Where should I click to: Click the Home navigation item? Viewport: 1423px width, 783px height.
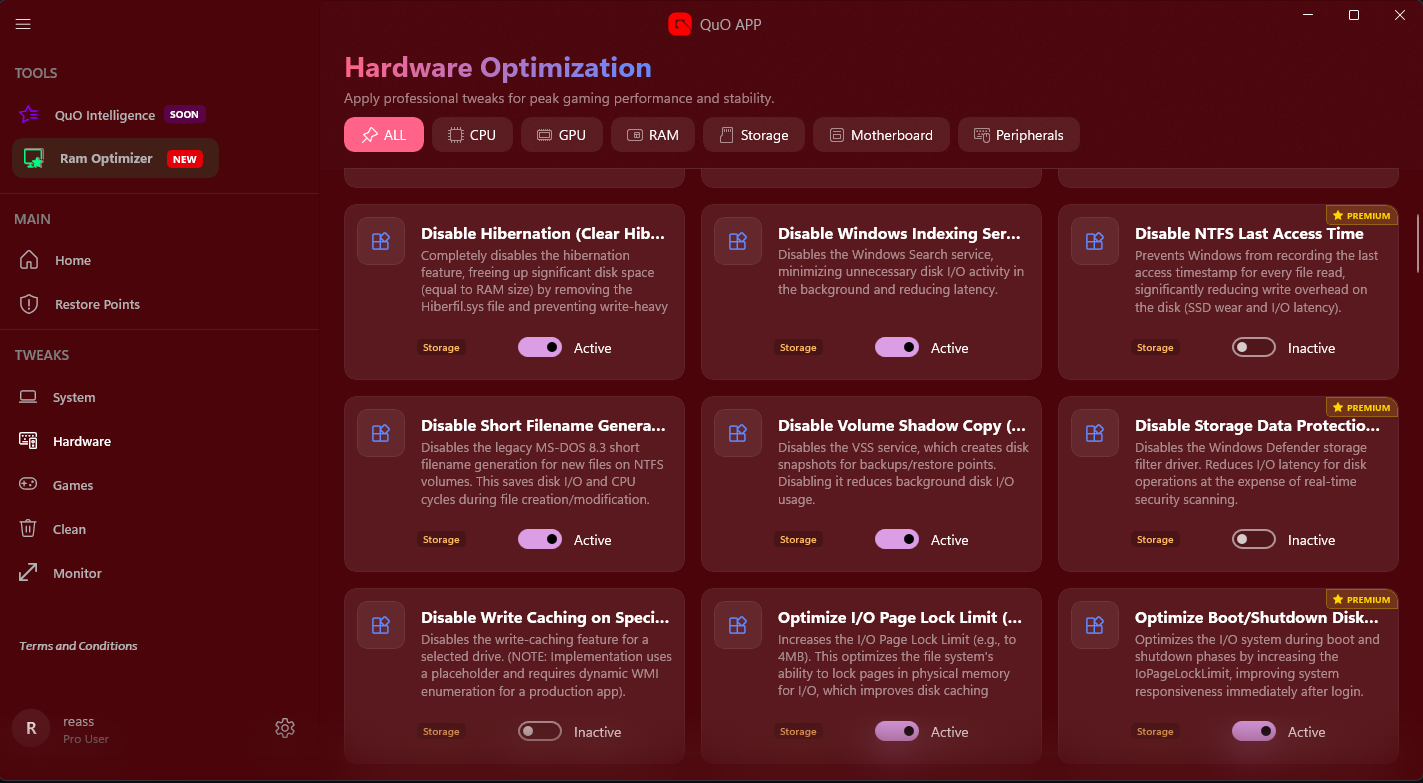pyautogui.click(x=71, y=260)
